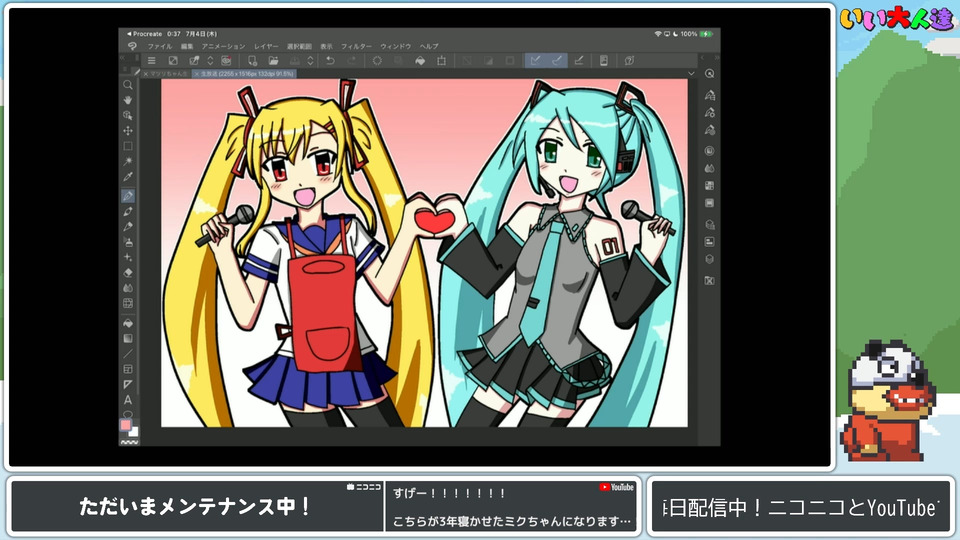Click the second command bar icon with diagonal square
Image resolution: width=960 pixels, height=540 pixels.
click(x=173, y=61)
